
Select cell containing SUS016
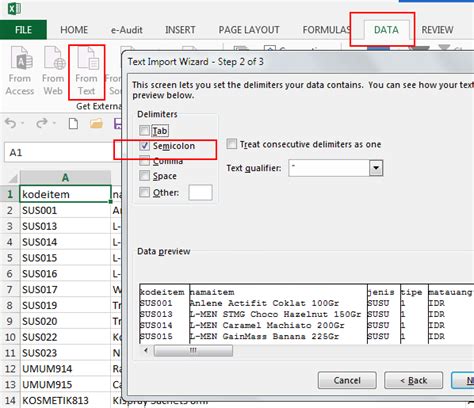click(x=65, y=274)
